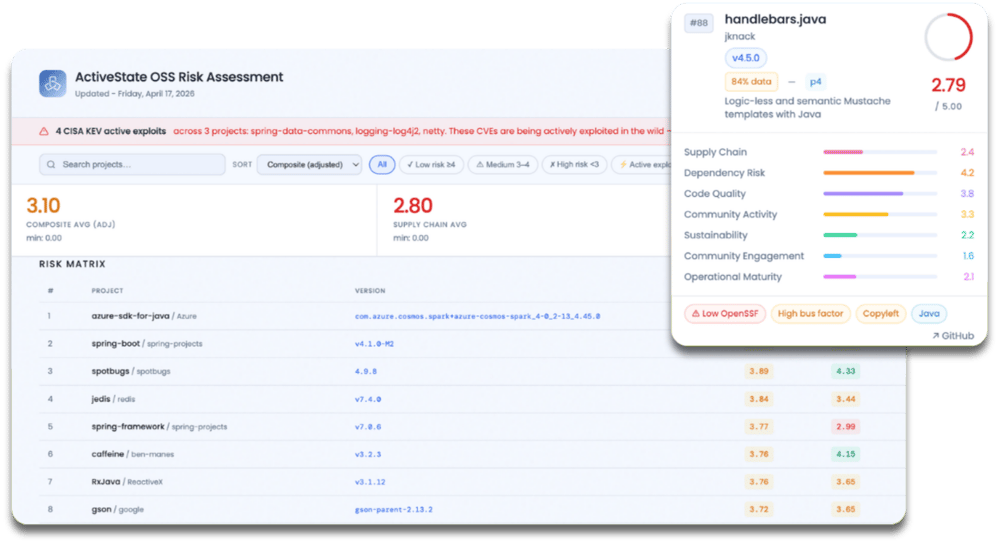Toggle the Medium 3–4 filter chip
This screenshot has height=545, width=1000.
pyautogui.click(x=503, y=164)
